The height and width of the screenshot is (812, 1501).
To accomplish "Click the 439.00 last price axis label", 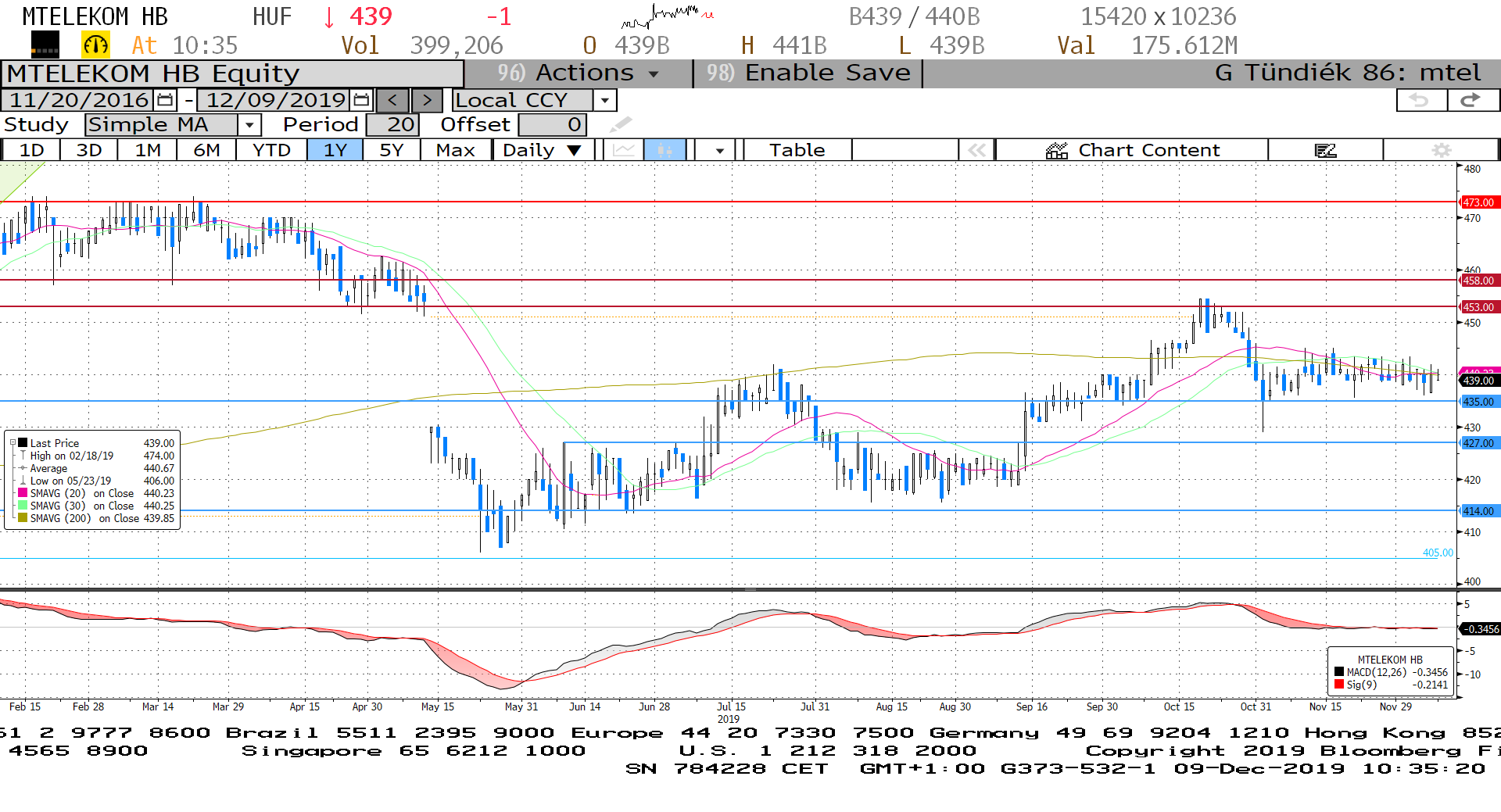I will point(1480,381).
